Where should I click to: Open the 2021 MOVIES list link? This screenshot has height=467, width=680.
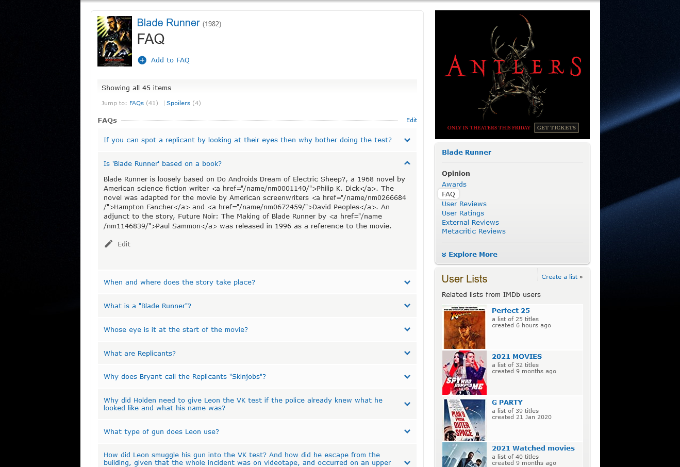tap(517, 356)
